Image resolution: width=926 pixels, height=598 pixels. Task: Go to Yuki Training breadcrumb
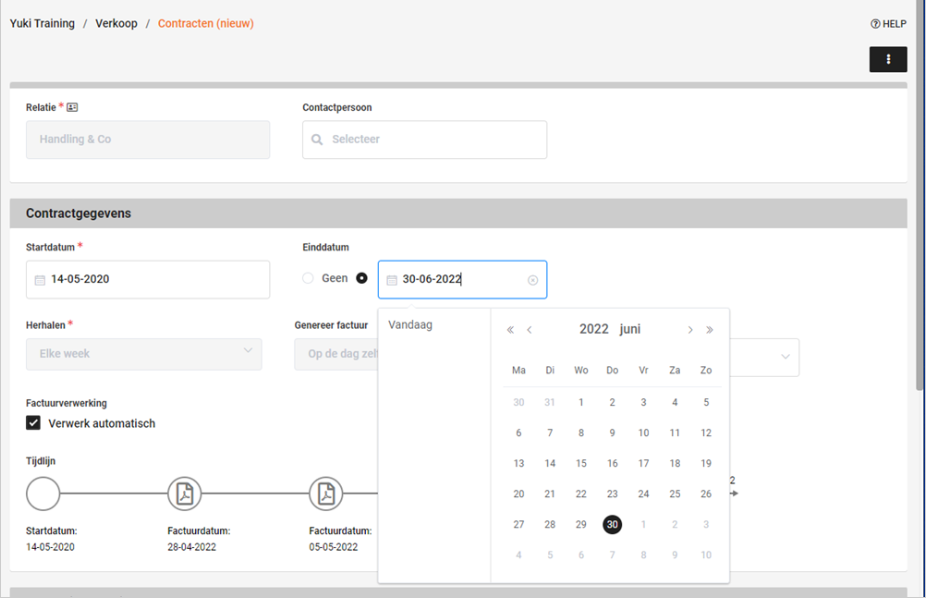[42, 24]
